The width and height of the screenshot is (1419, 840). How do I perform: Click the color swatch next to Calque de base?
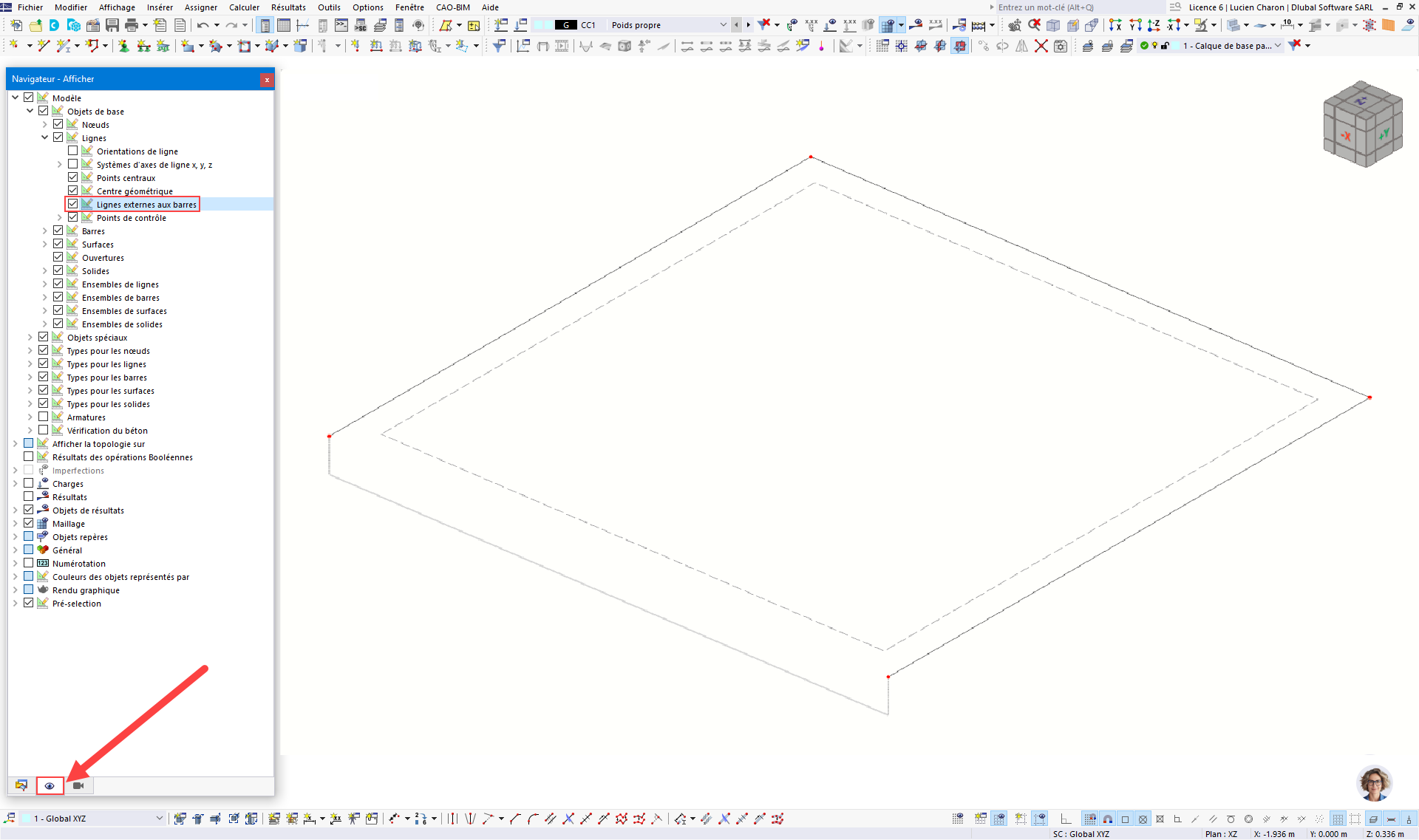coord(1177,45)
